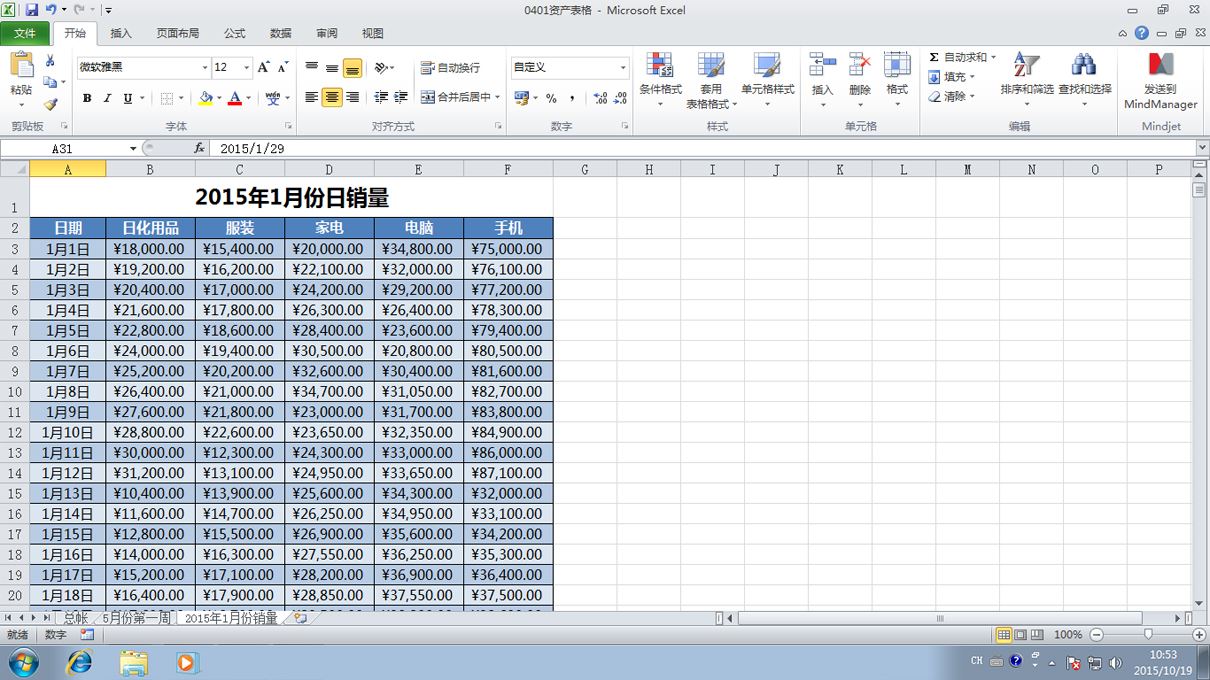Image resolution: width=1210 pixels, height=680 pixels.
Task: Toggle Wrap Text (自动换行)
Action: pyautogui.click(x=450, y=68)
